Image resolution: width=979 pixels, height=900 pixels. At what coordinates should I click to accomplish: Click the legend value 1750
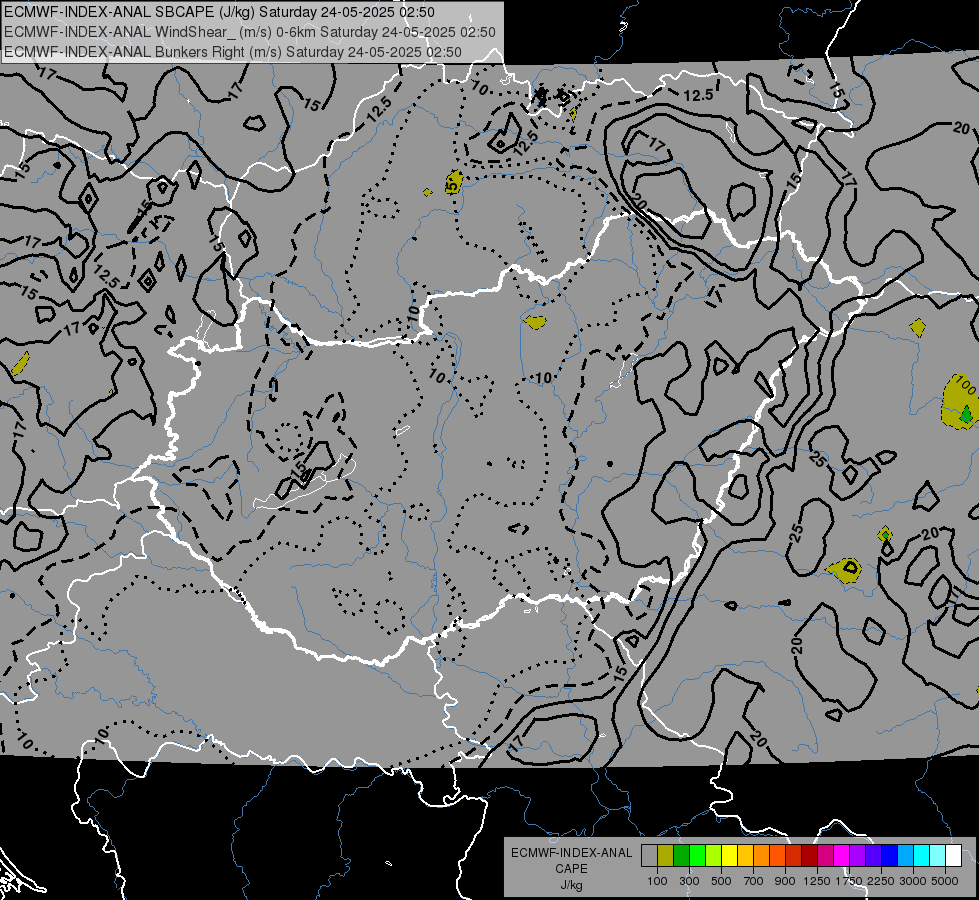tap(849, 881)
